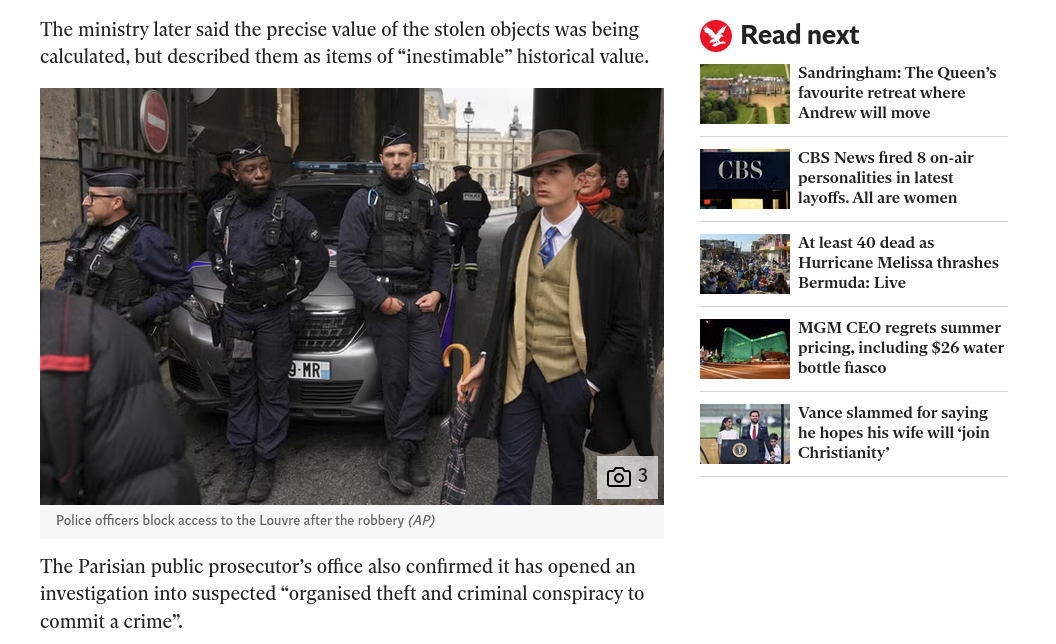The height and width of the screenshot is (644, 1056).
Task: Click the photo caption about the Louvre
Action: (x=245, y=520)
